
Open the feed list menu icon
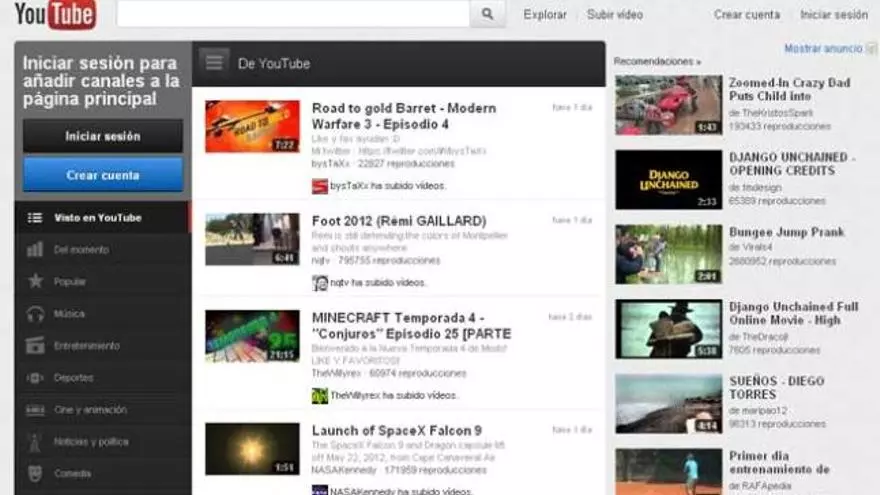pyautogui.click(x=214, y=63)
